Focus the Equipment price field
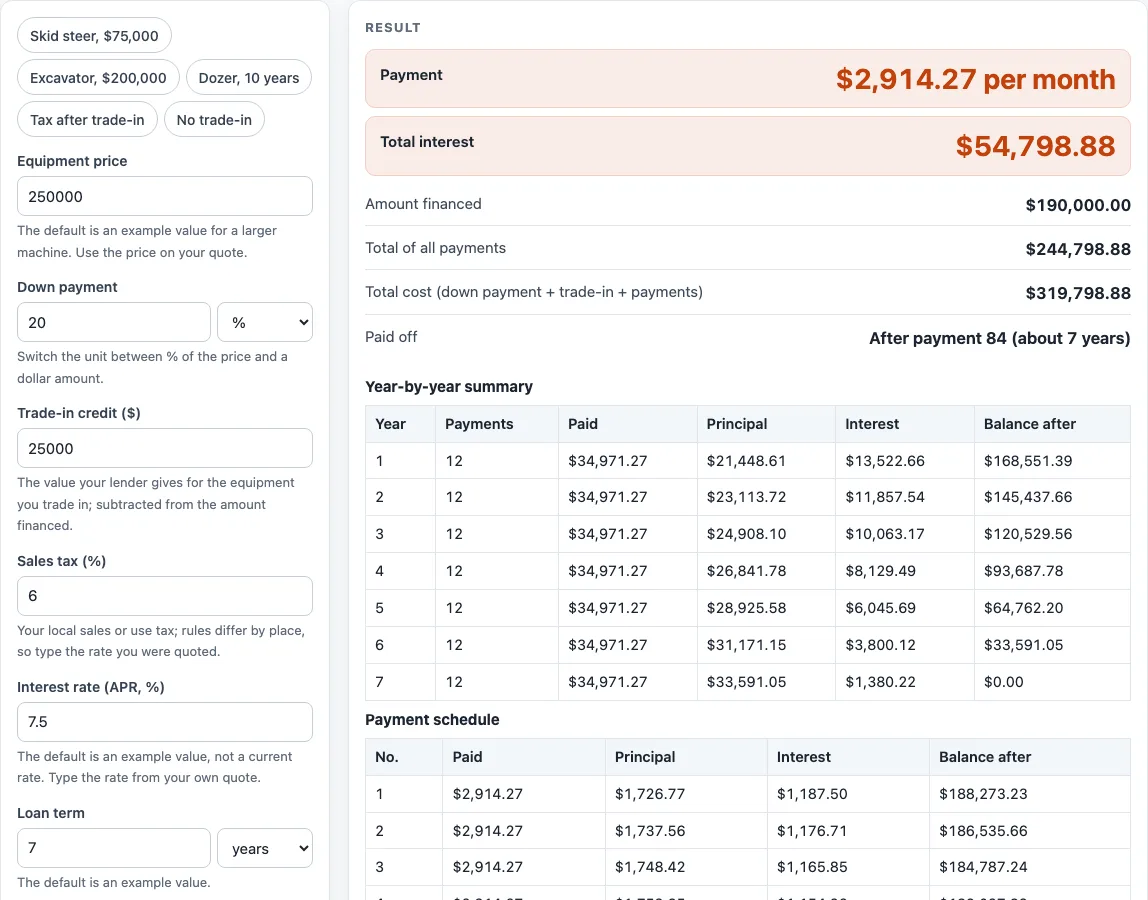The image size is (1148, 900). [x=165, y=196]
